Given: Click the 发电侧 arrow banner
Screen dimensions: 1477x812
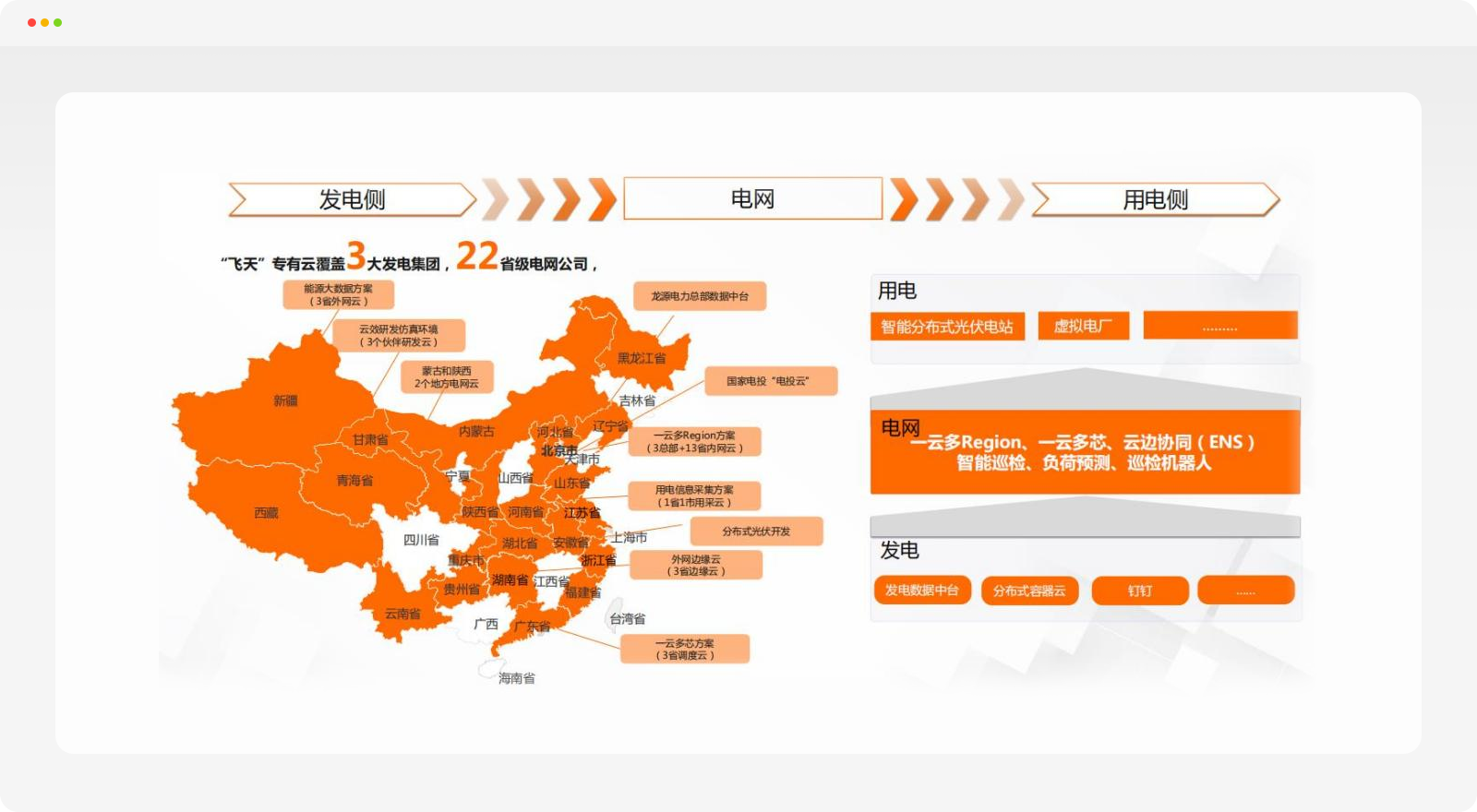Looking at the screenshot, I should pyautogui.click(x=352, y=199).
